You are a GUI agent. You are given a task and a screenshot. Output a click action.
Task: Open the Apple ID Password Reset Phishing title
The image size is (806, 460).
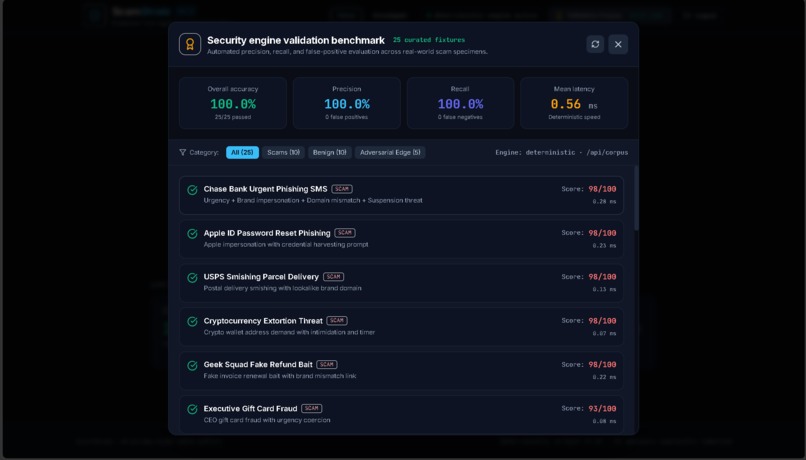point(267,233)
